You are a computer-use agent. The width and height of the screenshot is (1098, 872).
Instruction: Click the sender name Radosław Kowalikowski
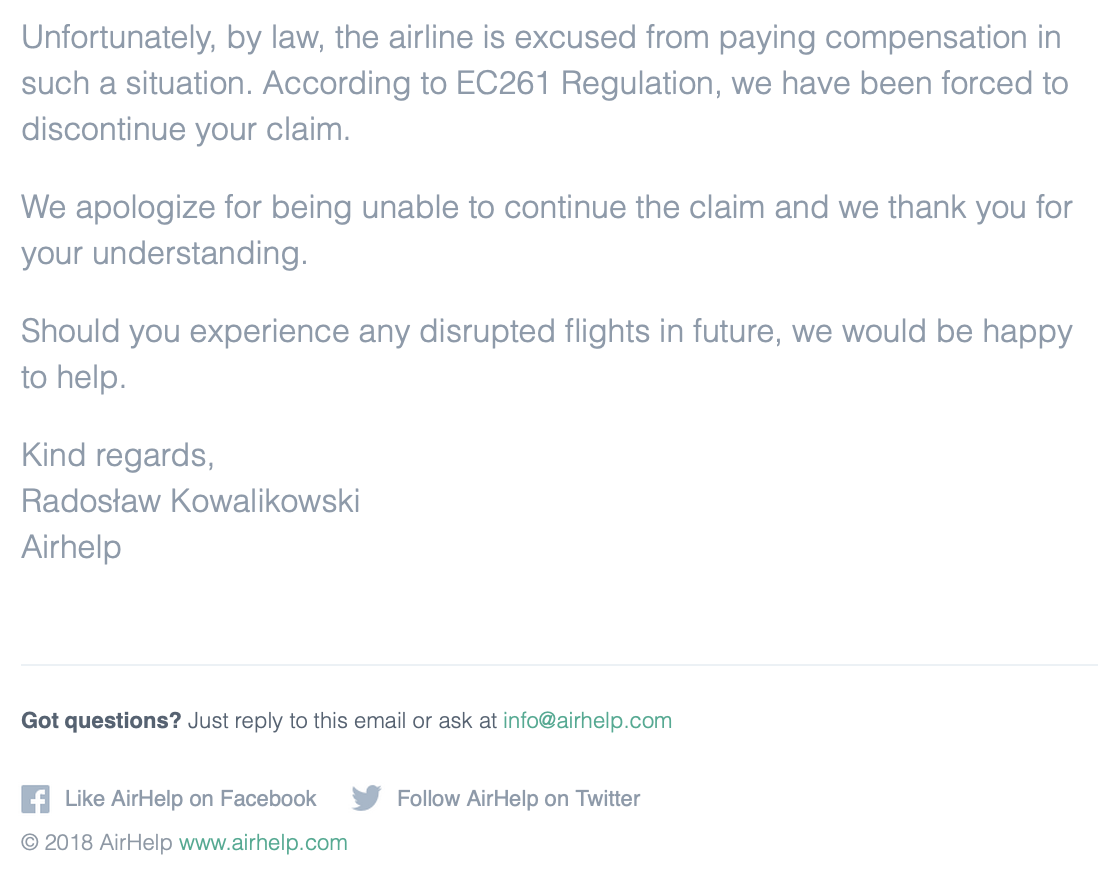[190, 501]
